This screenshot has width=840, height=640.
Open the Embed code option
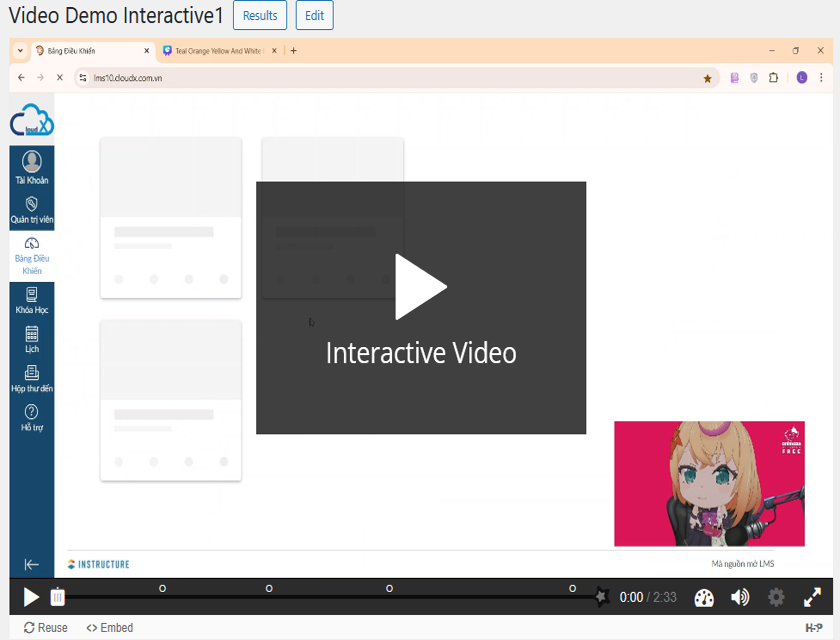point(110,628)
